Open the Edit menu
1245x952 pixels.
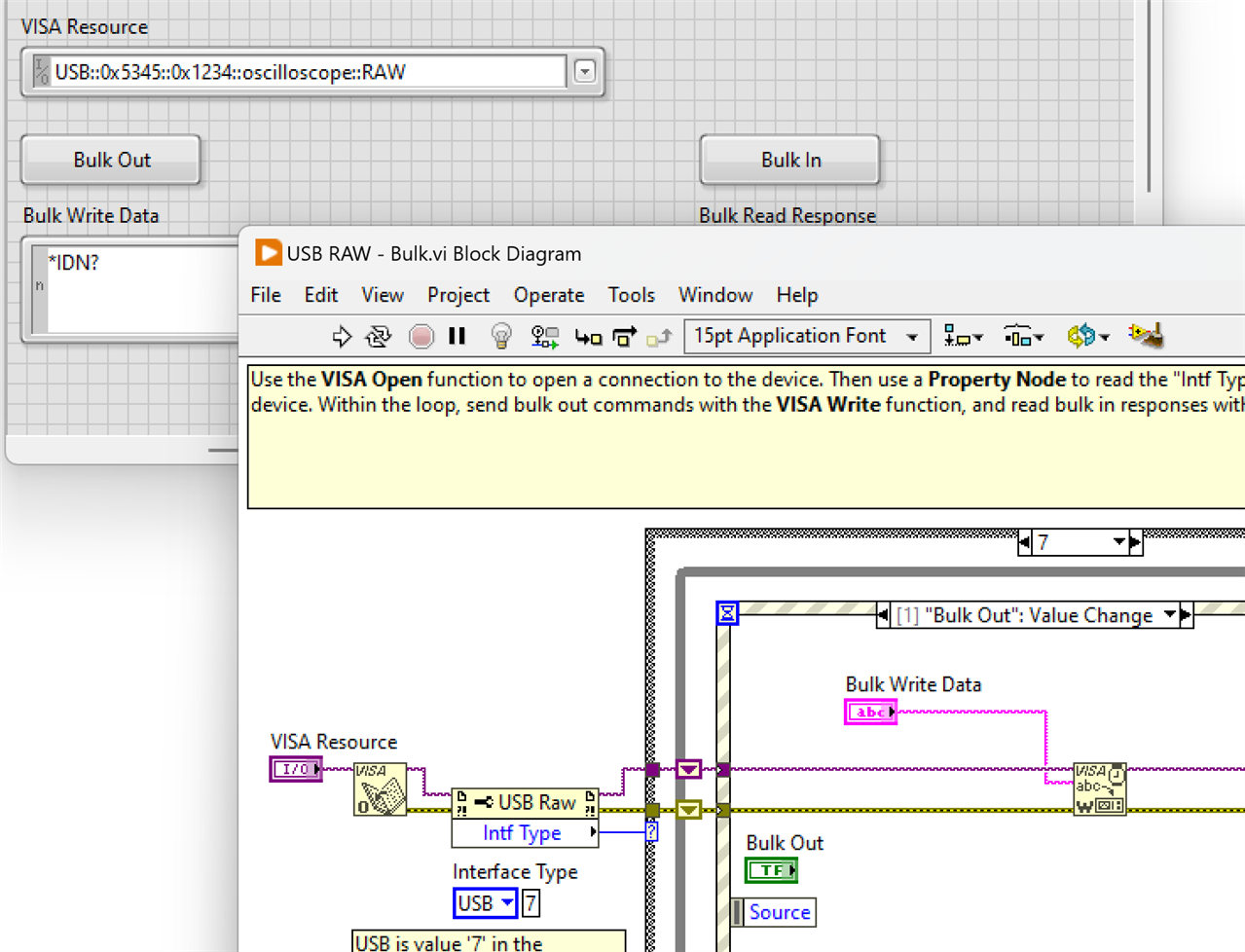pos(320,295)
